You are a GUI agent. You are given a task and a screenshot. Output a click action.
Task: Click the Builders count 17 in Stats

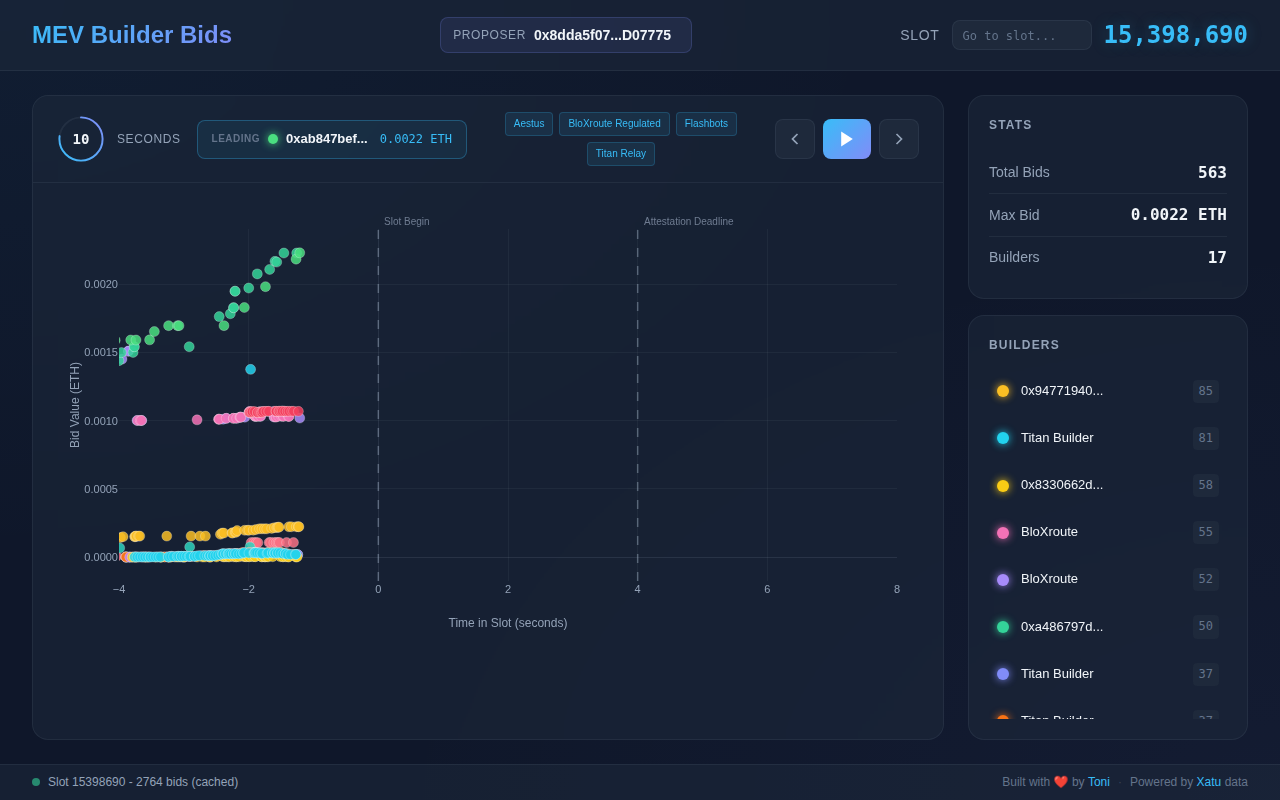(1217, 257)
